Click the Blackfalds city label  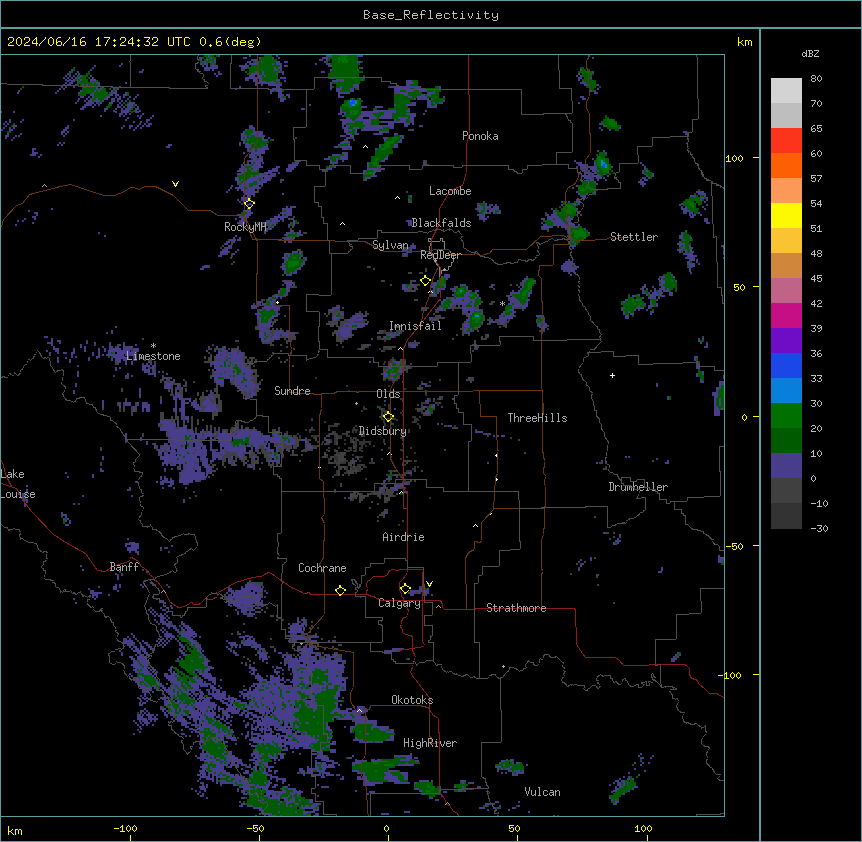click(x=441, y=223)
